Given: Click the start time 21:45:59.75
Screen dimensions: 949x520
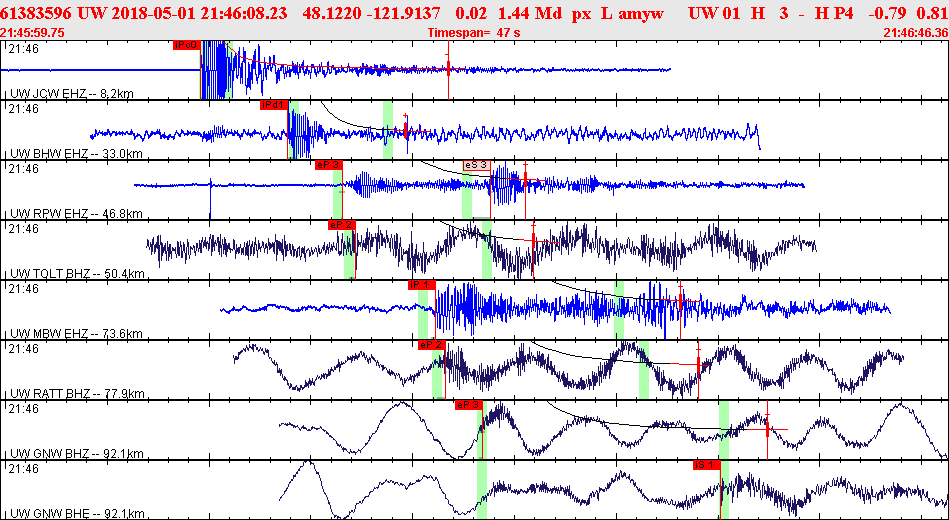Looking at the screenshot, I should pos(31,33).
